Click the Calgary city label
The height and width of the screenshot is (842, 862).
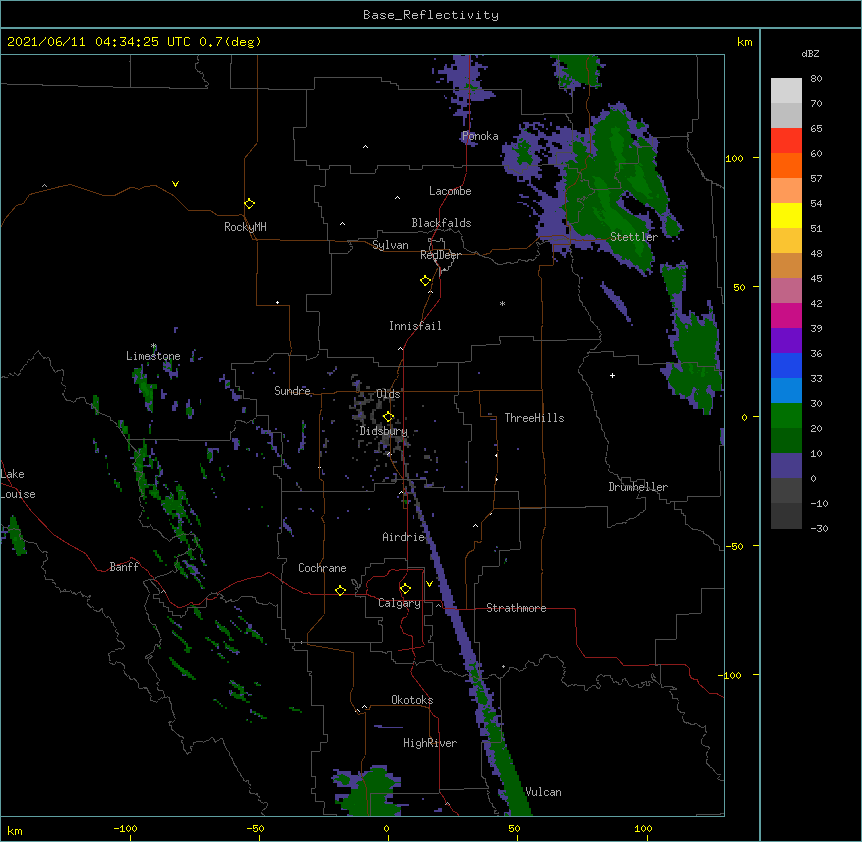click(x=400, y=603)
